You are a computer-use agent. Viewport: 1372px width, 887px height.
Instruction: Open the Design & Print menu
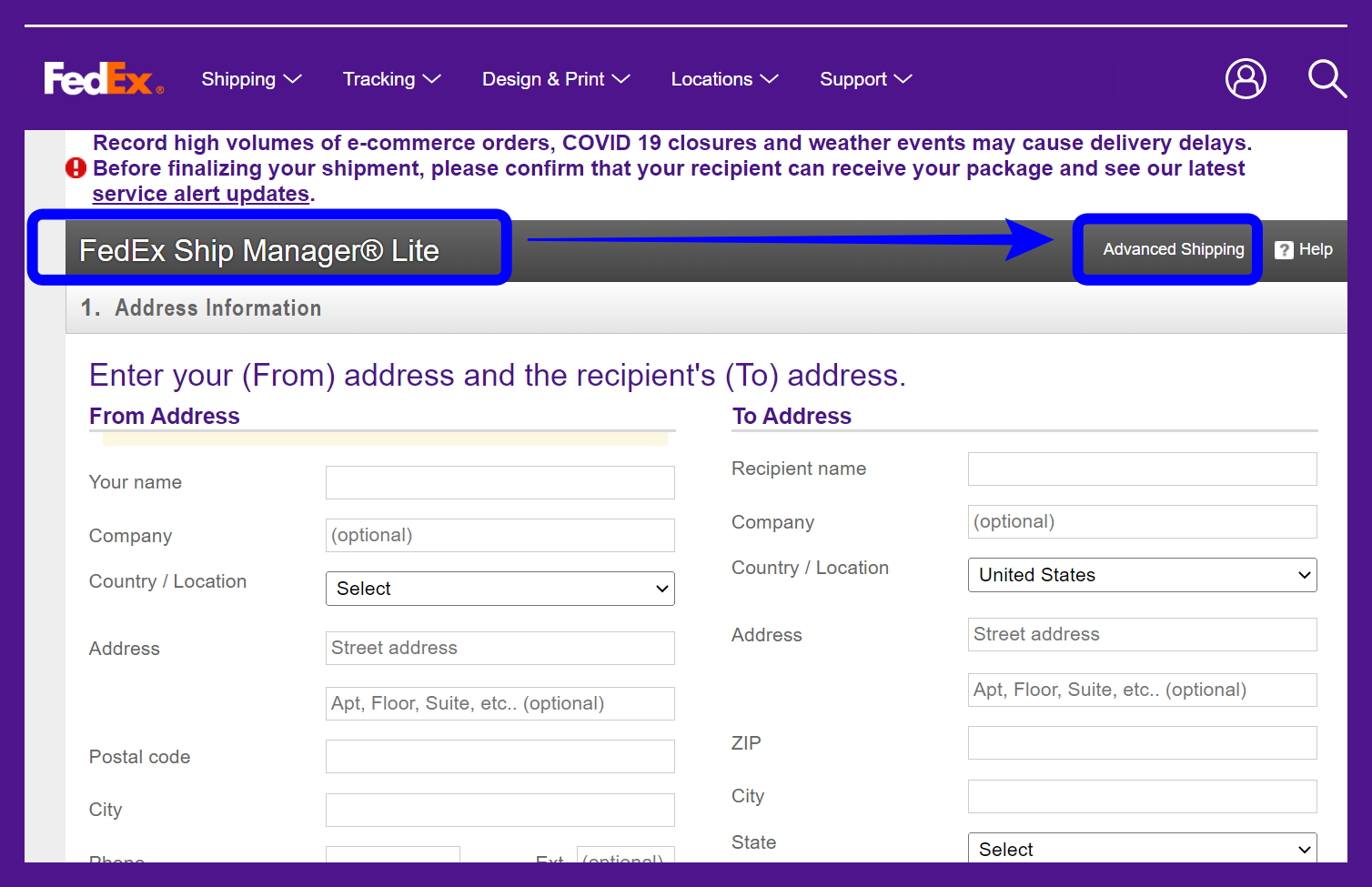pyautogui.click(x=556, y=79)
